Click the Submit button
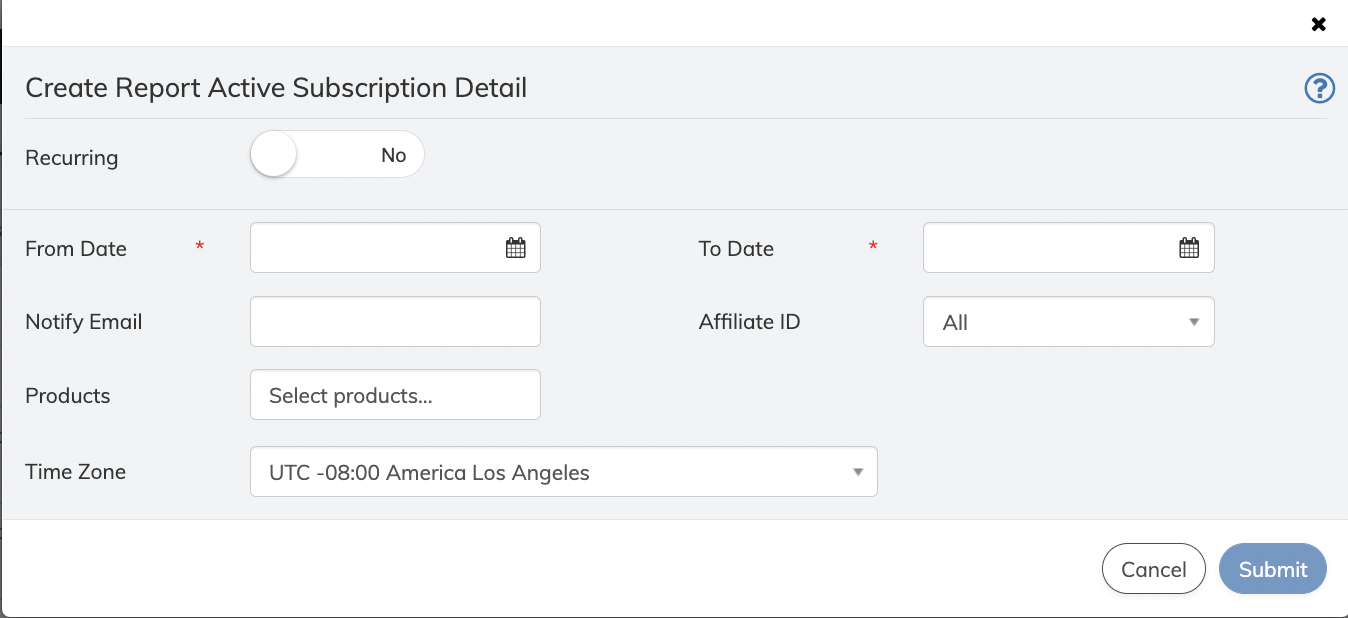 click(x=1273, y=569)
